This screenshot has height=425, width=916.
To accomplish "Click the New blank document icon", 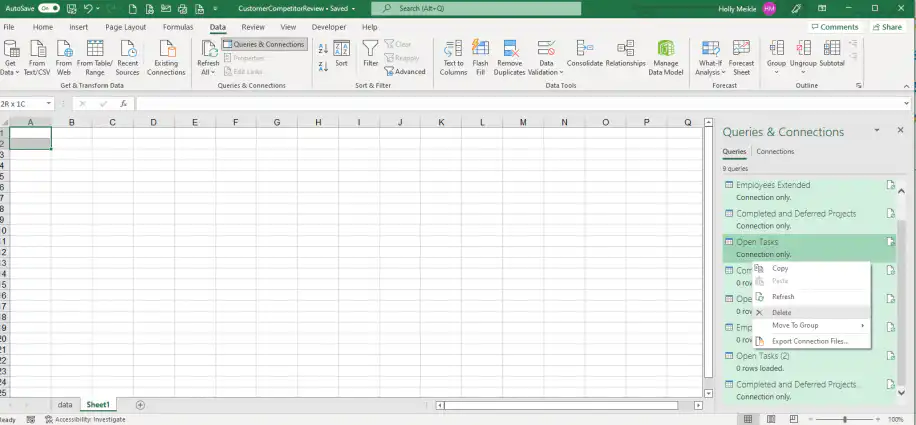I will pyautogui.click(x=133, y=9).
